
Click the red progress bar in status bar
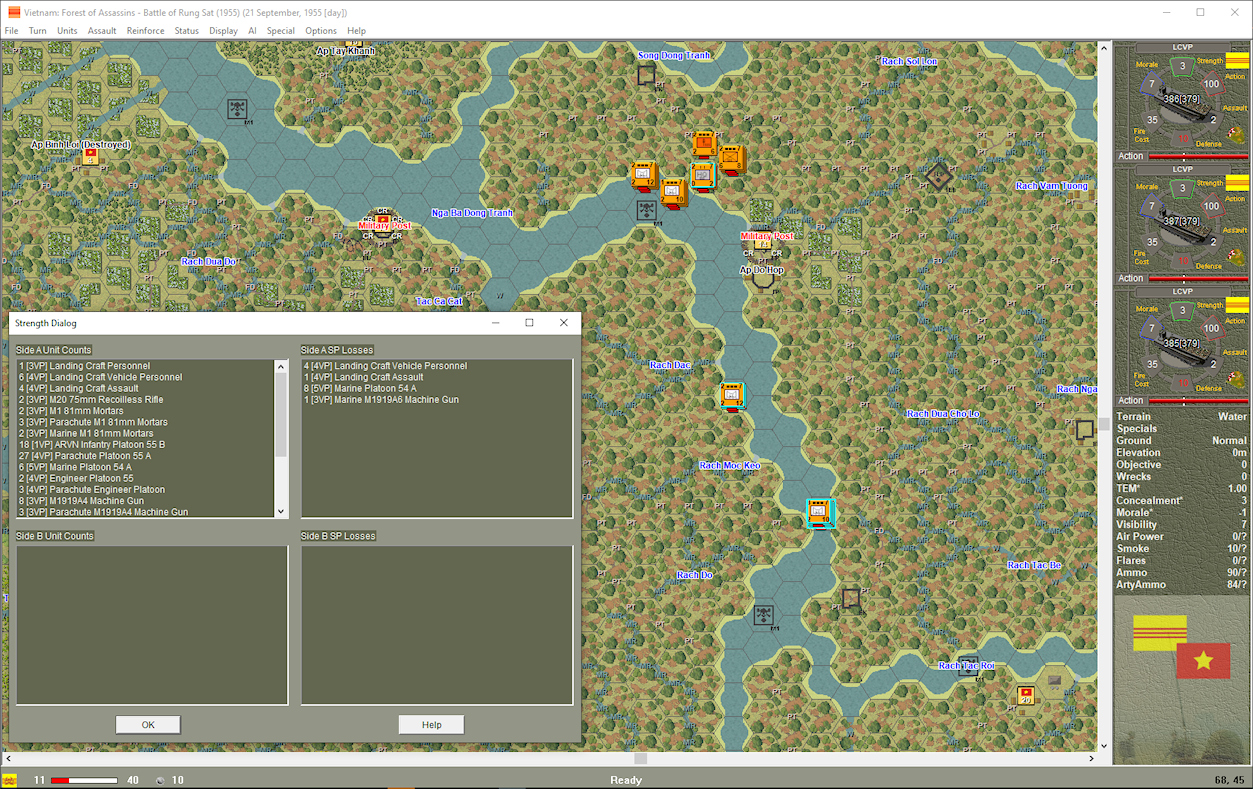pos(84,780)
